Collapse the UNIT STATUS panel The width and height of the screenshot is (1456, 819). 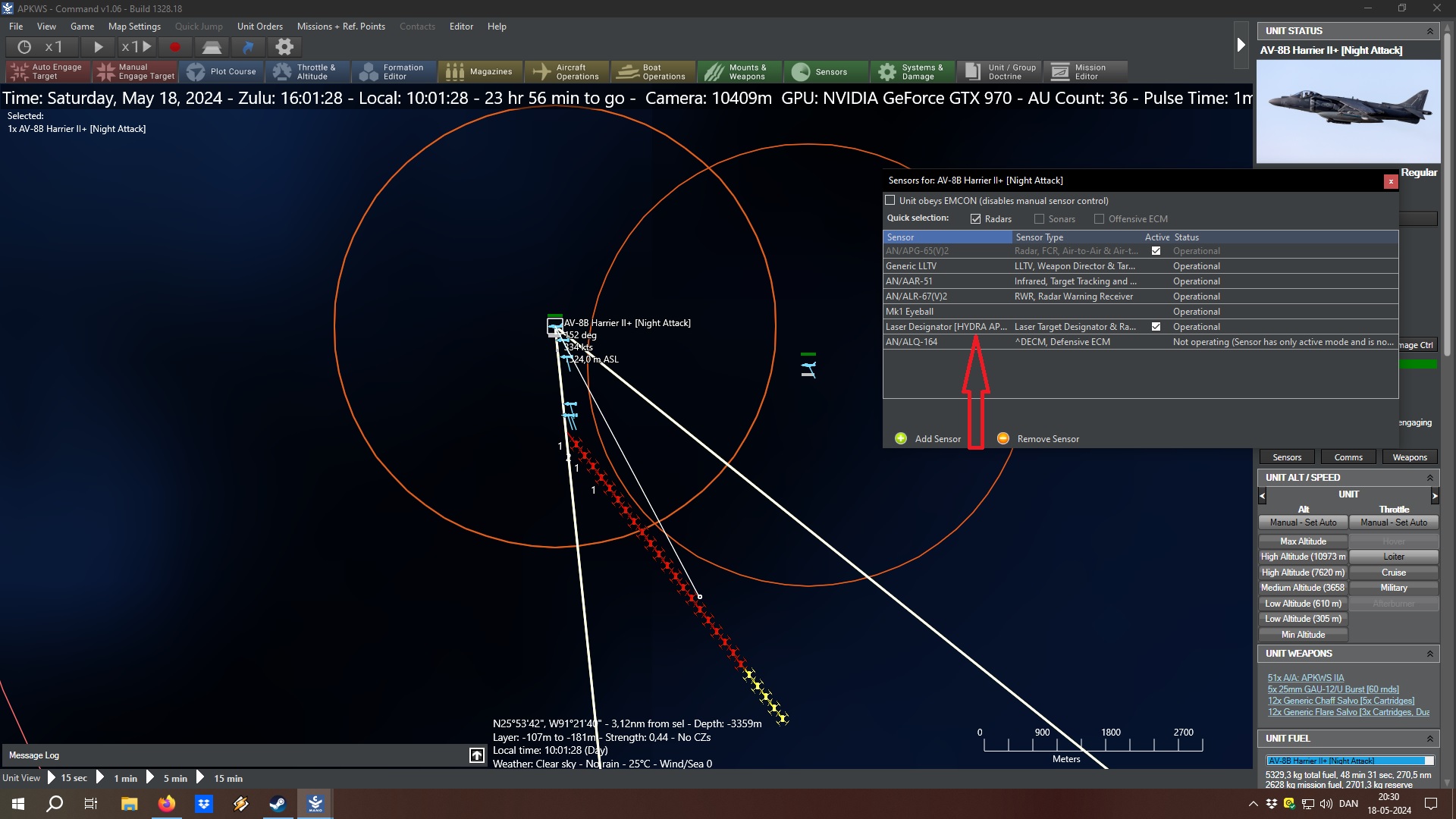point(1430,31)
